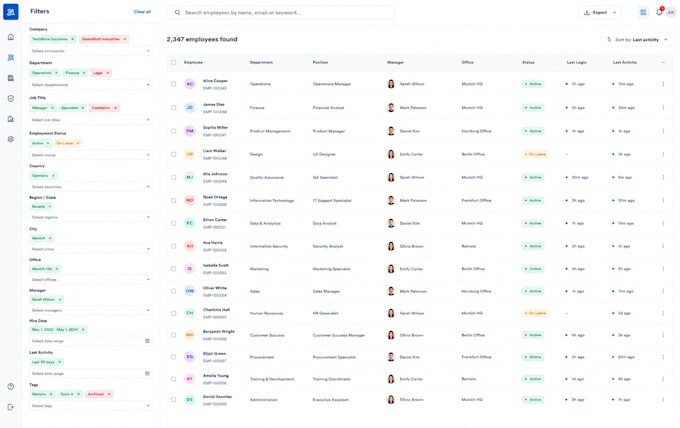Sort by the Last Login column header
Viewport: 680px width, 428px height.
coord(576,62)
